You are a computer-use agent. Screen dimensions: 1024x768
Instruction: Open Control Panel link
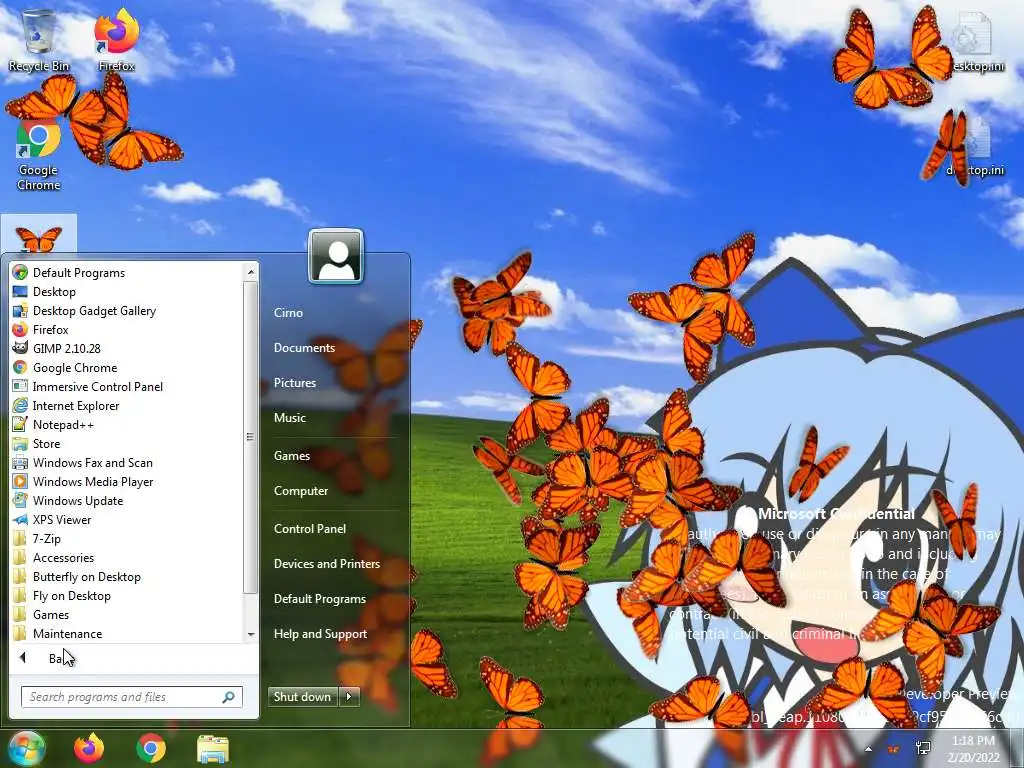pos(310,528)
